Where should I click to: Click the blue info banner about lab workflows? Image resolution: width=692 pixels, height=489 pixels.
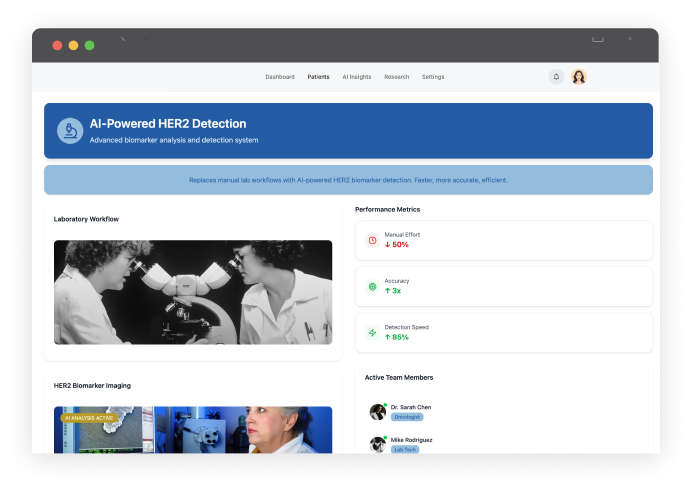tap(348, 180)
